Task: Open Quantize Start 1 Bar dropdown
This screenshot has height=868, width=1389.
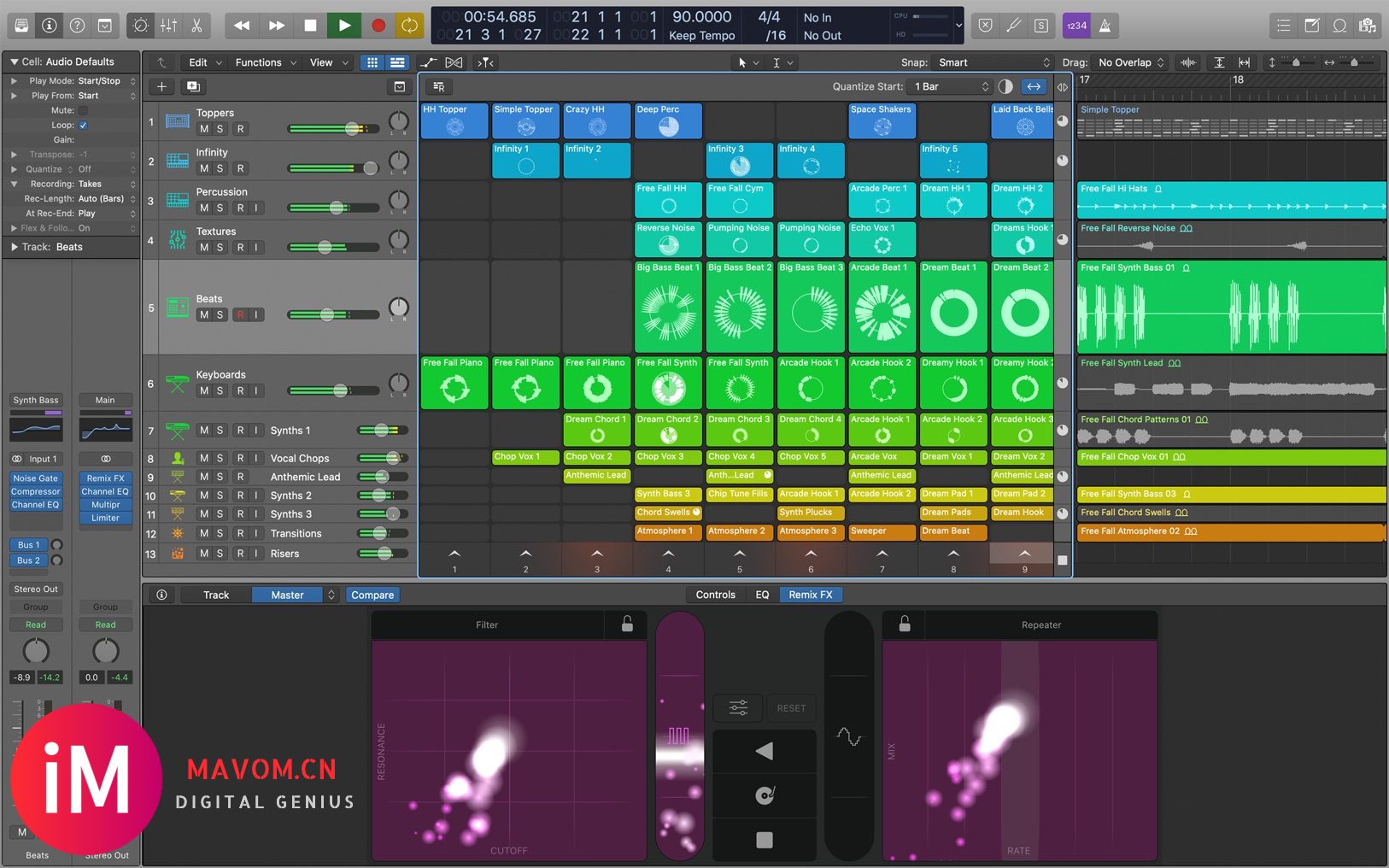Action: 950,86
